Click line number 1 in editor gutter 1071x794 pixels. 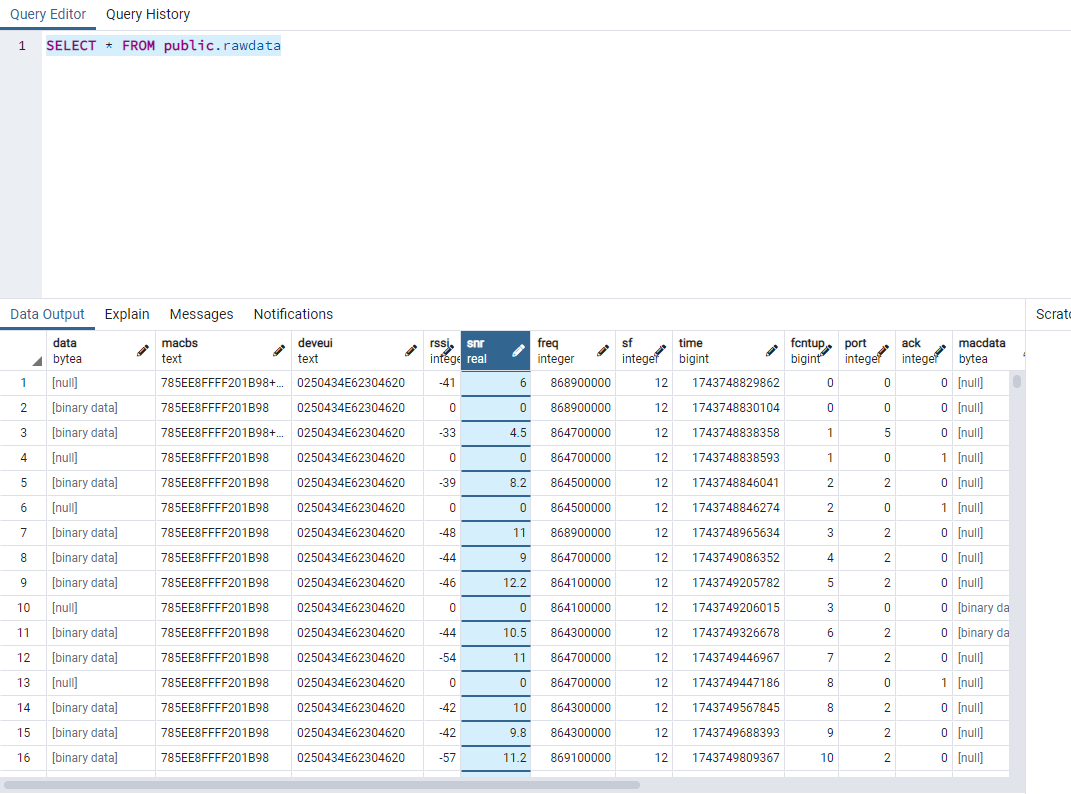point(22,46)
